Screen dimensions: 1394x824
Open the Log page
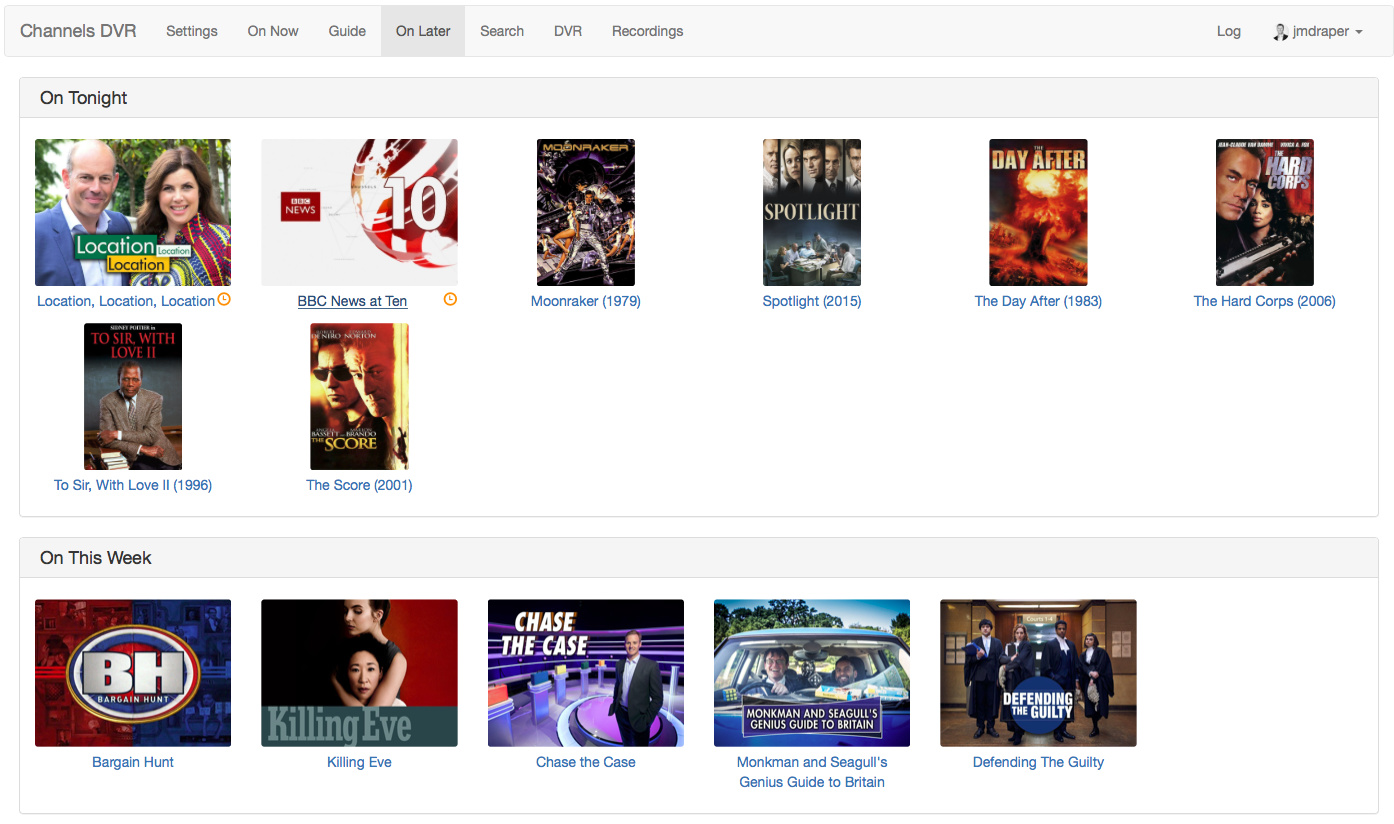[x=1228, y=31]
